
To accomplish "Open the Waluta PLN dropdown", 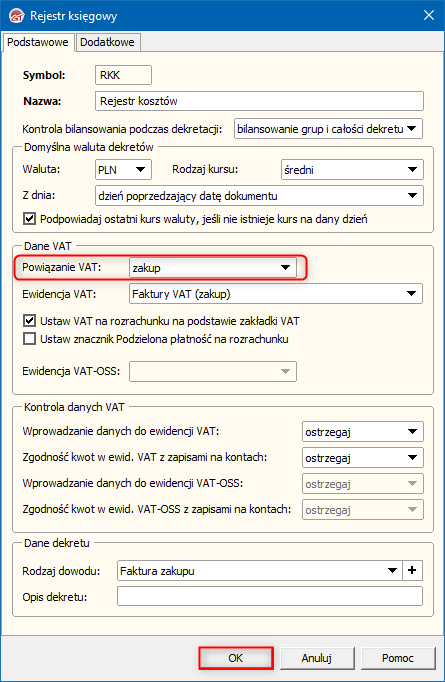I will pos(123,170).
